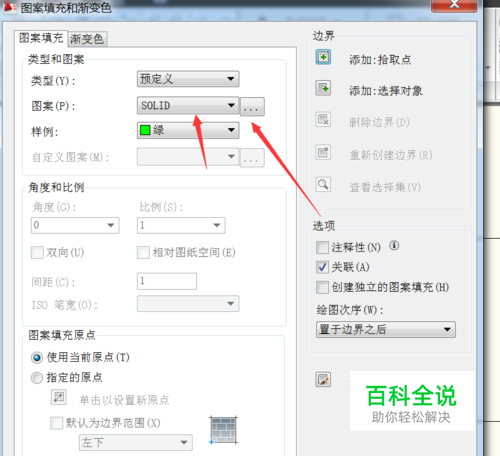
Task: Select the 图案填充 tab
Action: tap(41, 38)
